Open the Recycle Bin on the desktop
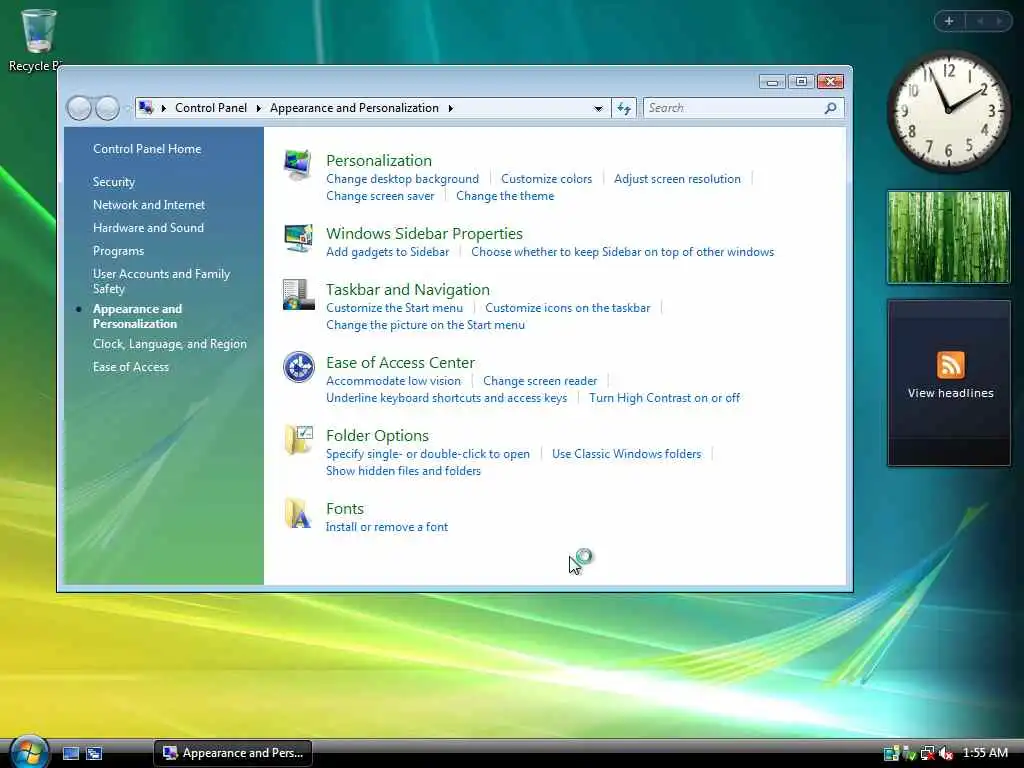Viewport: 1024px width, 768px height. click(x=38, y=39)
